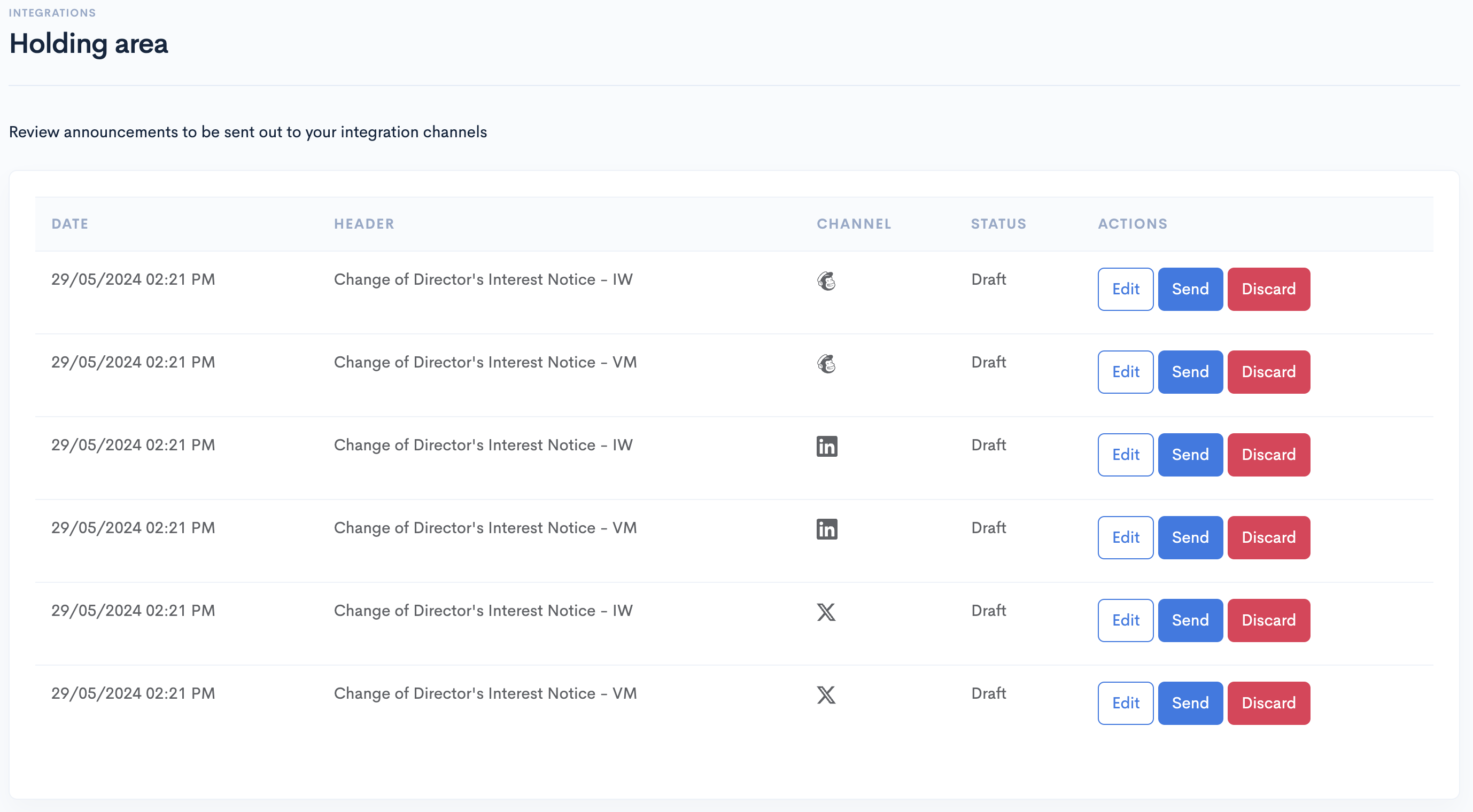This screenshot has height=812, width=1473.
Task: Click Mailchimp icon for VM notice row
Action: pyautogui.click(x=826, y=363)
